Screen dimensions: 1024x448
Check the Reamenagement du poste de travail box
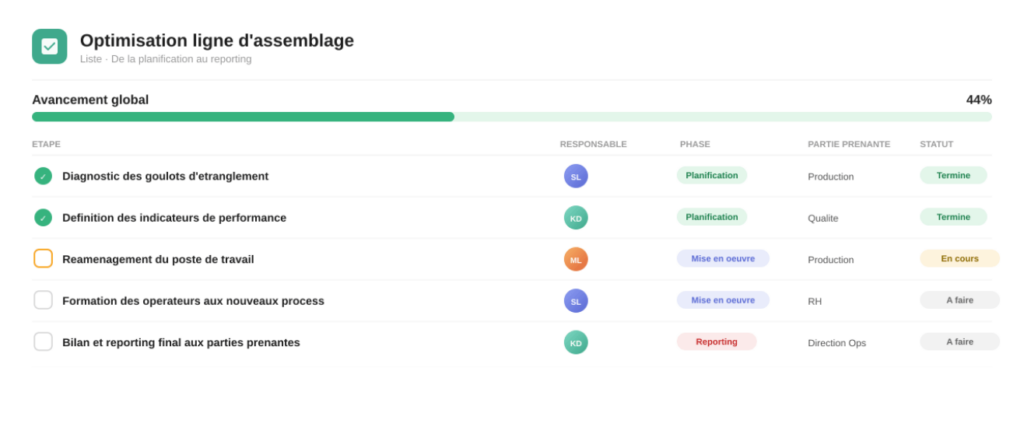(43, 259)
